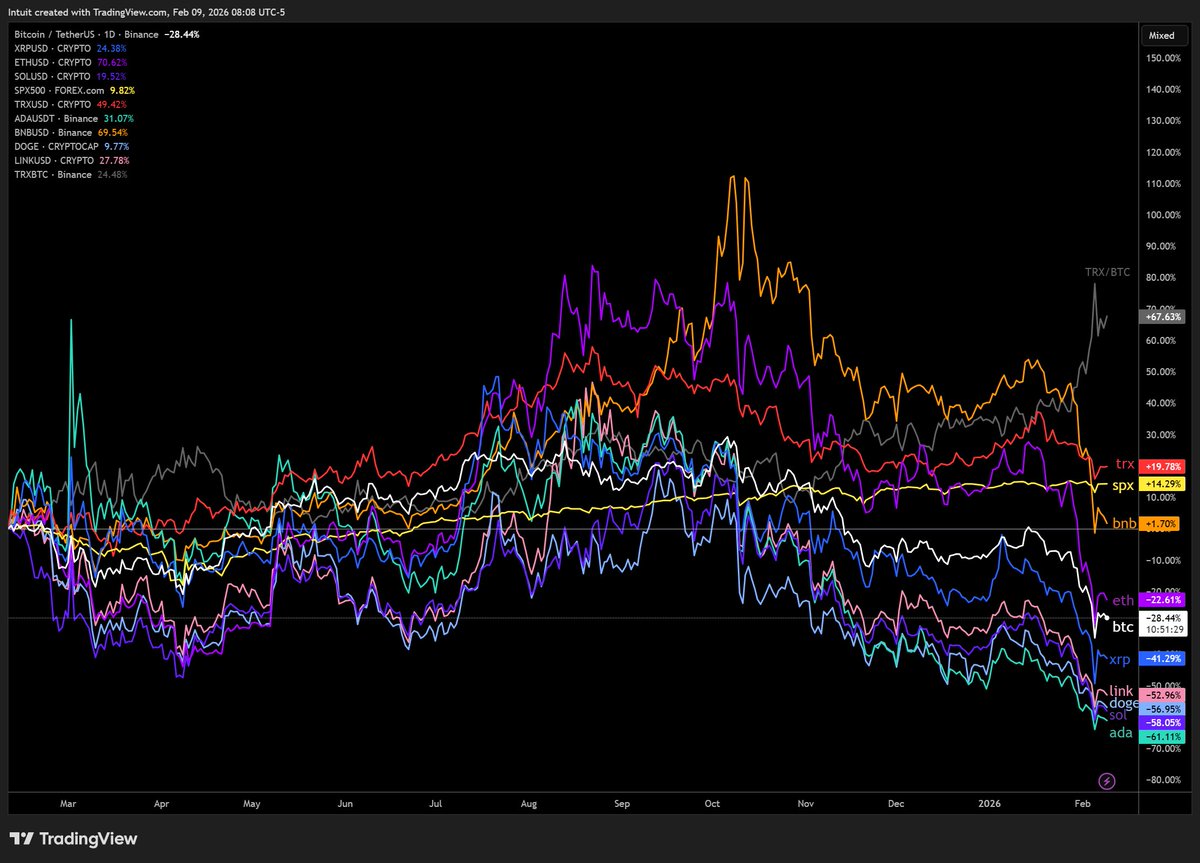Click the TradingView logo
The image size is (1200, 863).
coord(74,839)
